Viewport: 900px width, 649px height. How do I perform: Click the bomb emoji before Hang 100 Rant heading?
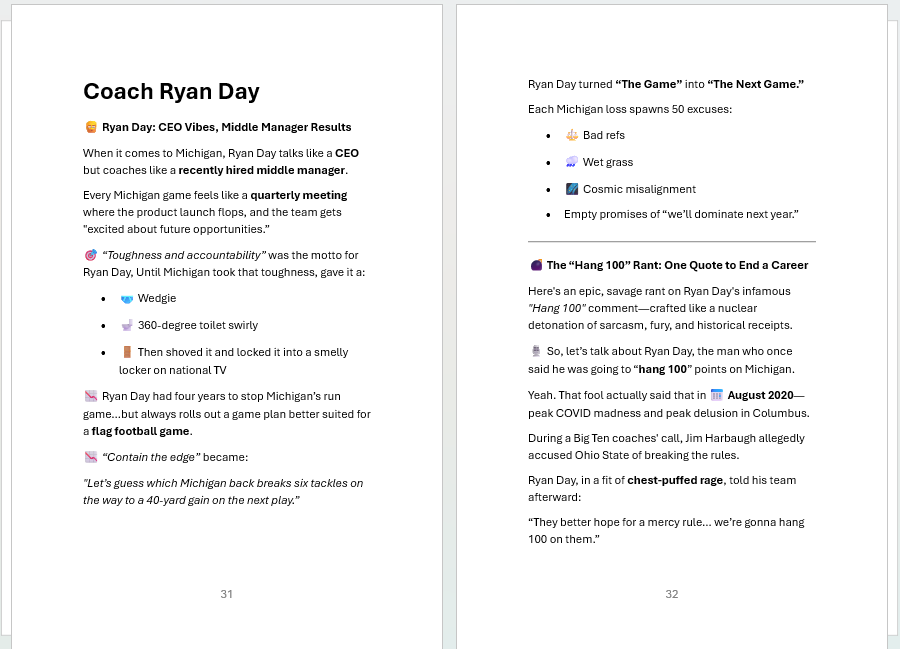pos(536,266)
